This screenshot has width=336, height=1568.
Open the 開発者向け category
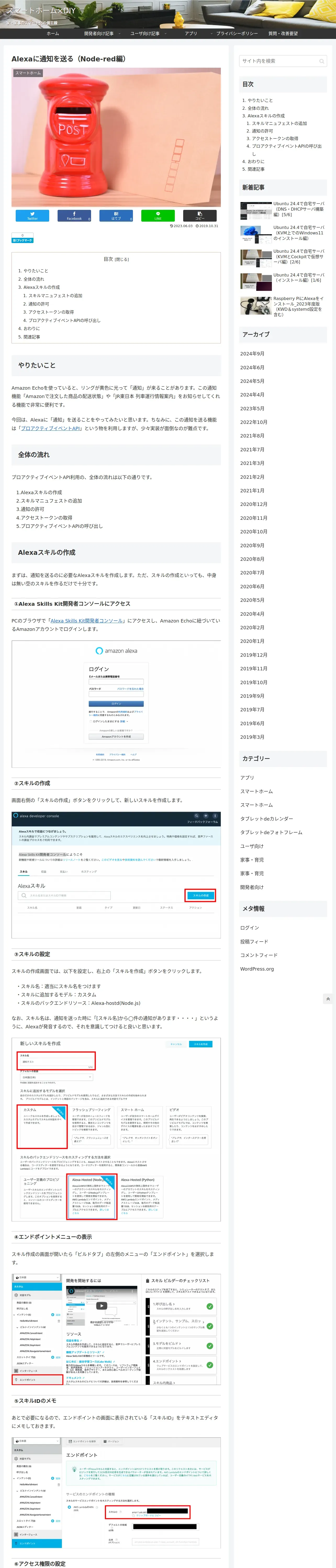(x=252, y=887)
